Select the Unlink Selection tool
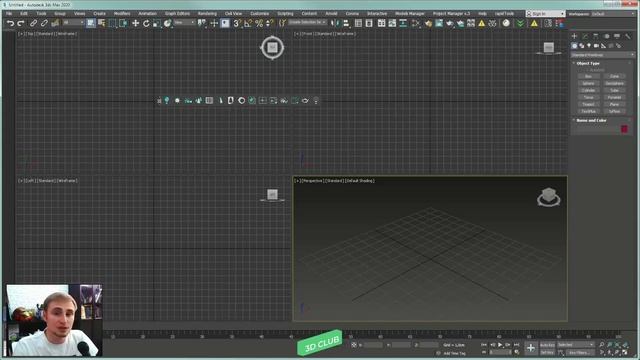Image resolution: width=640 pixels, height=360 pixels. pos(44,23)
